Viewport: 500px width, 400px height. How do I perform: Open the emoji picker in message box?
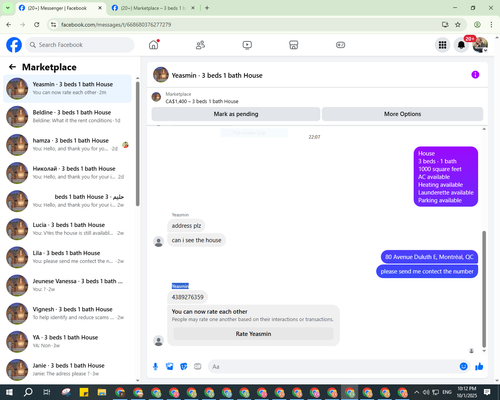click(x=463, y=367)
